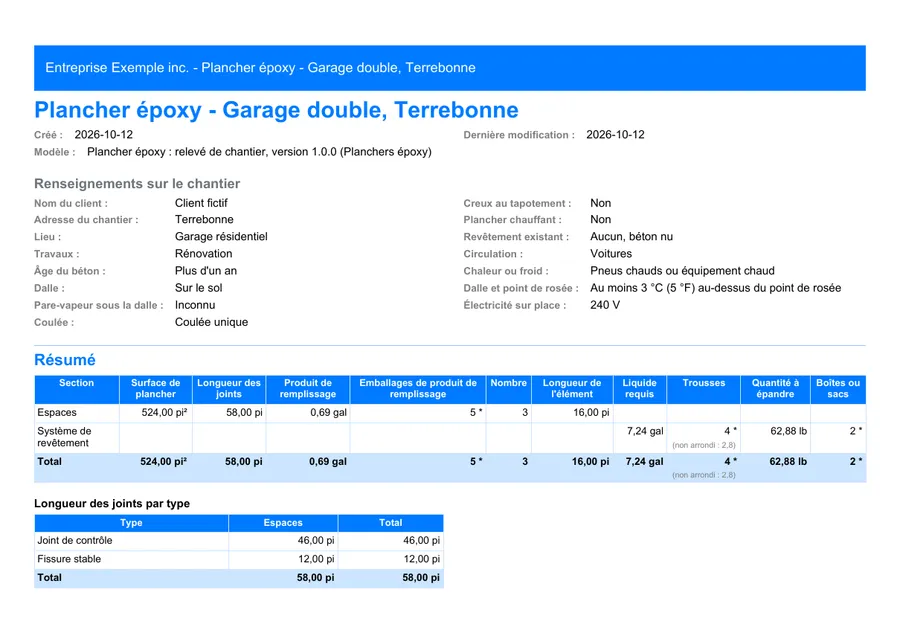Click the value 'Aucun, béton nu'
900x633 pixels.
(x=631, y=236)
